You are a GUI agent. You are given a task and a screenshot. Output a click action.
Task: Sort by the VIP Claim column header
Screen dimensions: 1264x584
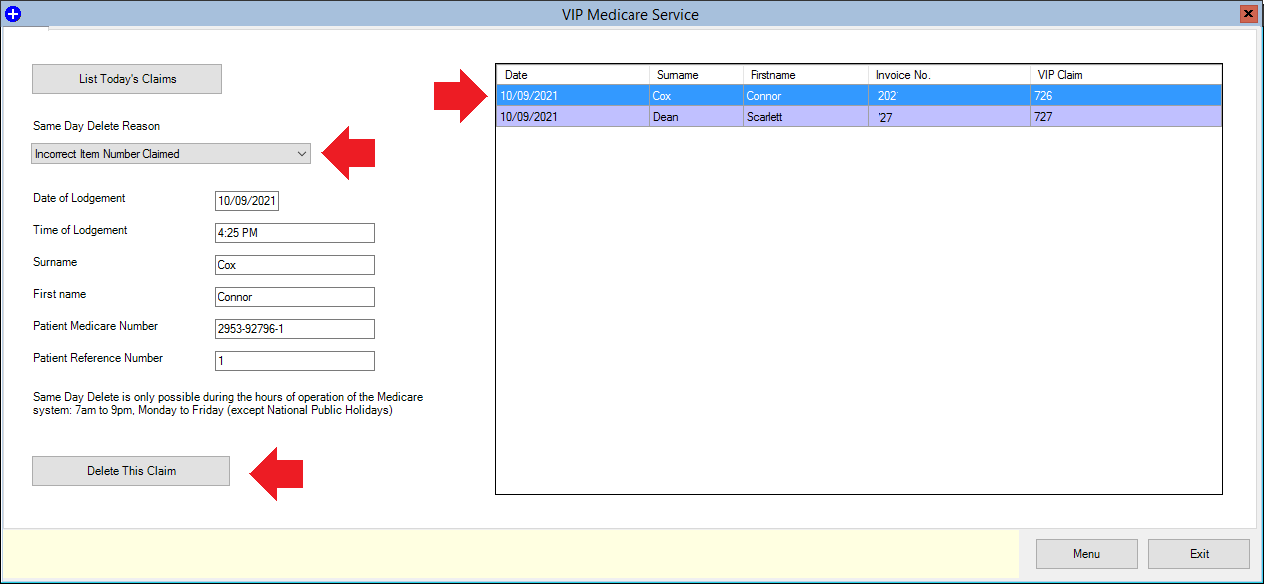click(1126, 75)
